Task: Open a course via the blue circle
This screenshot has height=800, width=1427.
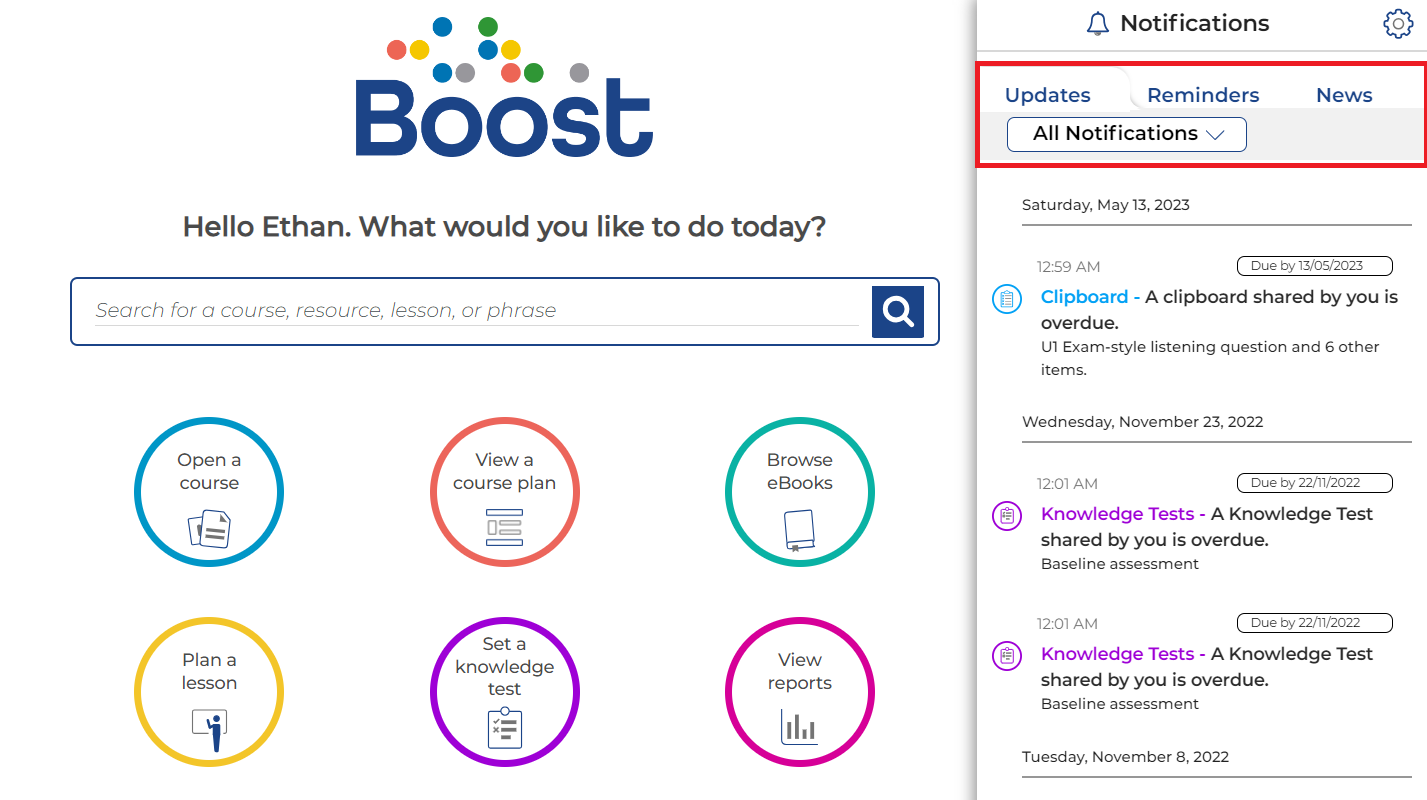Action: click(209, 492)
